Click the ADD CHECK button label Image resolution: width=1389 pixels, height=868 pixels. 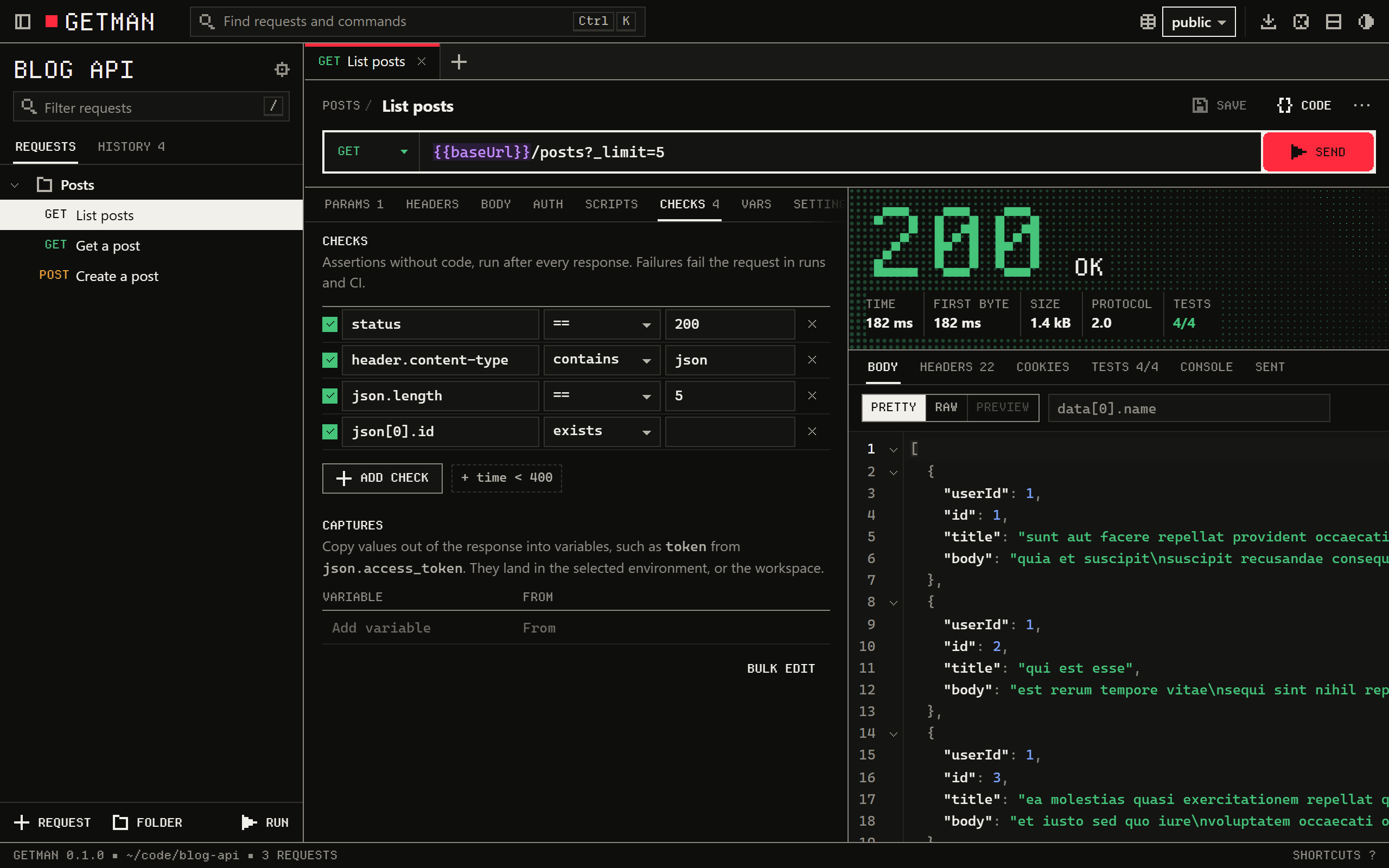(x=394, y=477)
